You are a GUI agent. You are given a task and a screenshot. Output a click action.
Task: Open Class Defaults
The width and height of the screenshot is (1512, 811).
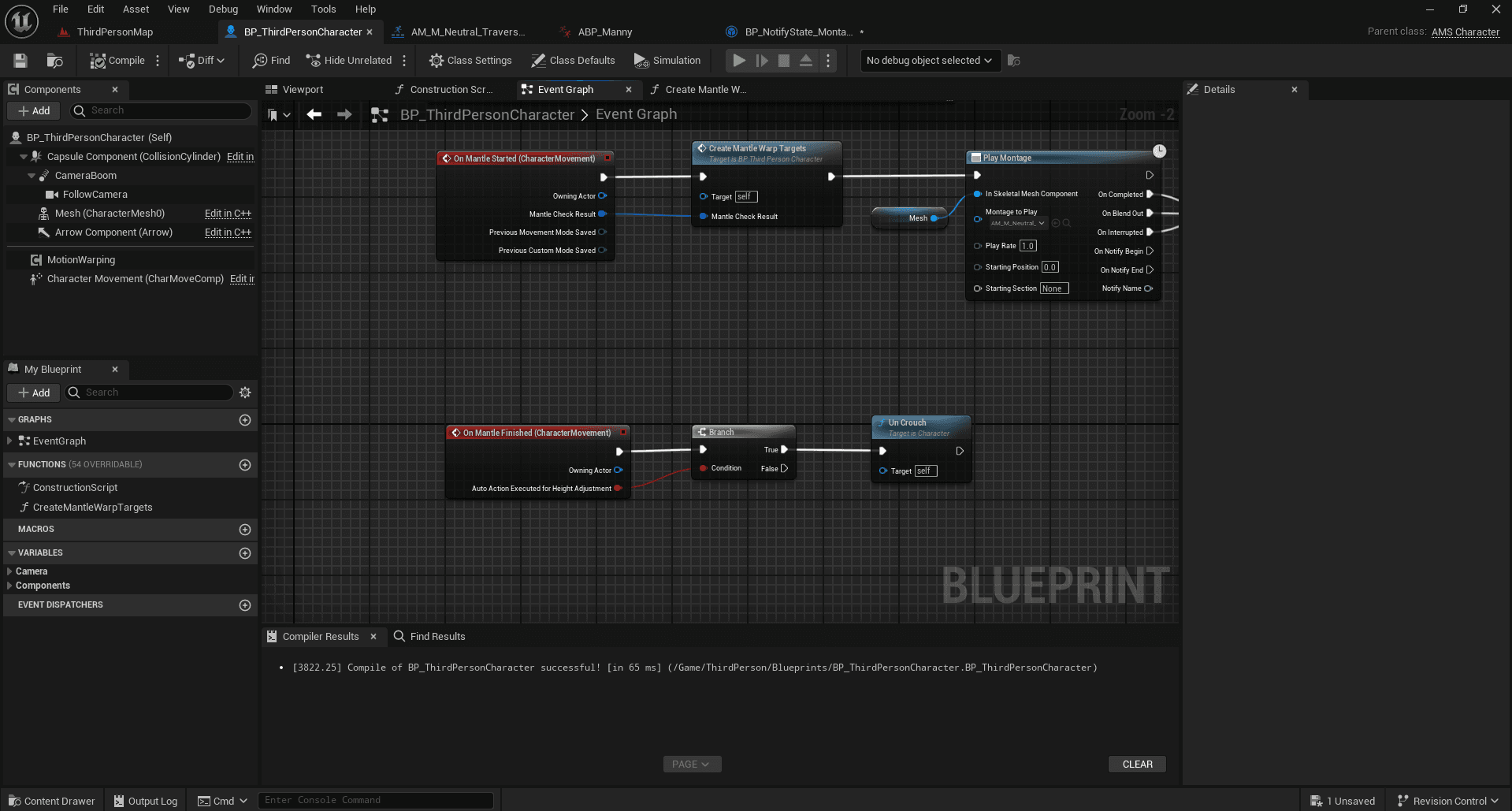click(573, 61)
